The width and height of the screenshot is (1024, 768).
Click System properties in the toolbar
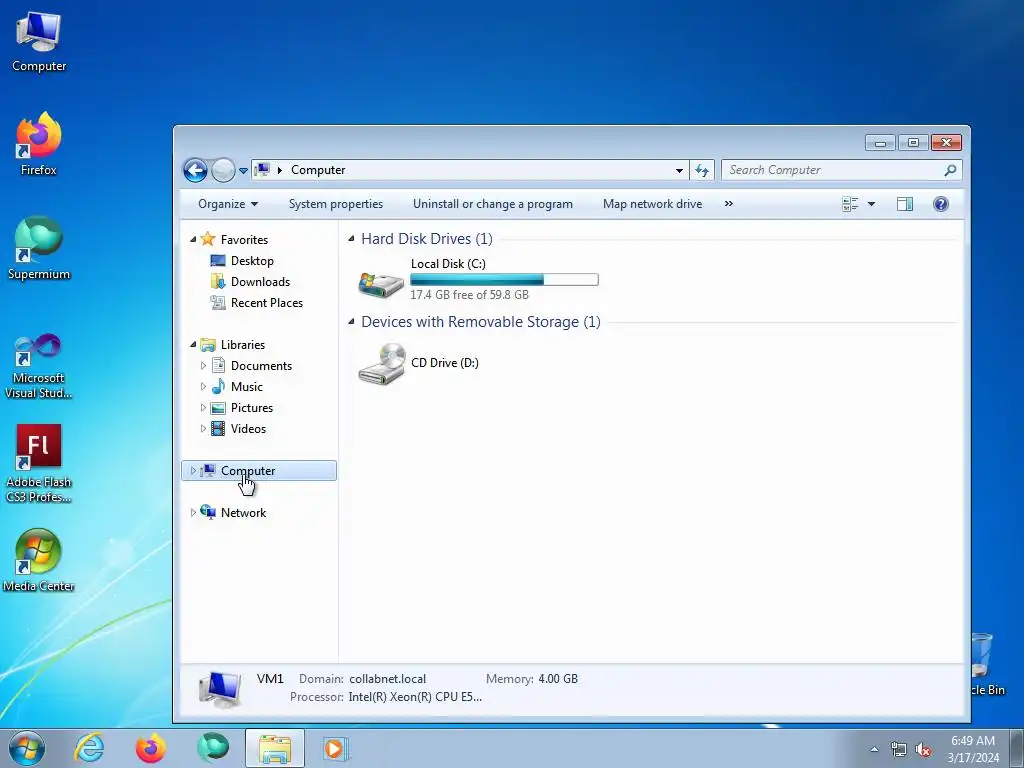336,204
